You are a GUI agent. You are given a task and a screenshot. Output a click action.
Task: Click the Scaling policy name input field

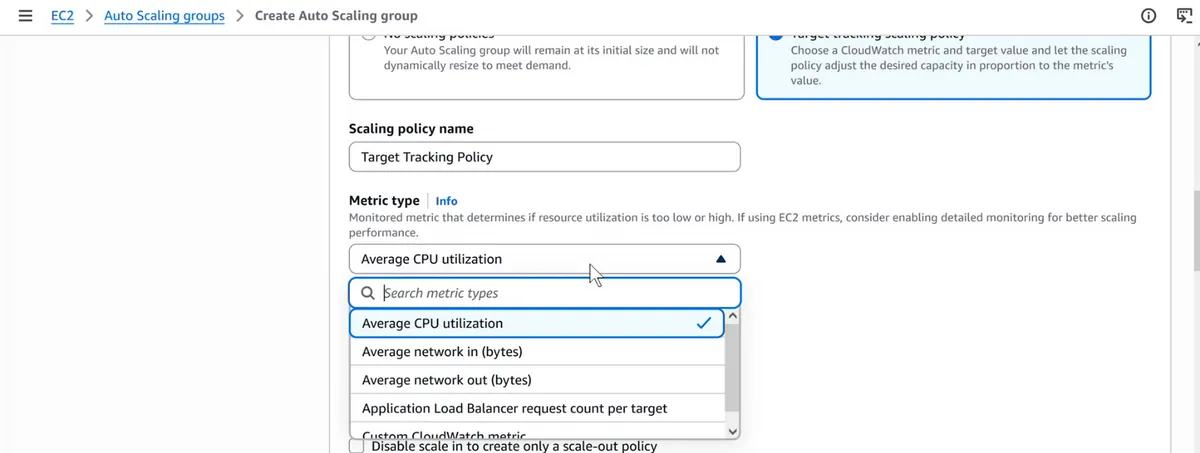tap(545, 157)
